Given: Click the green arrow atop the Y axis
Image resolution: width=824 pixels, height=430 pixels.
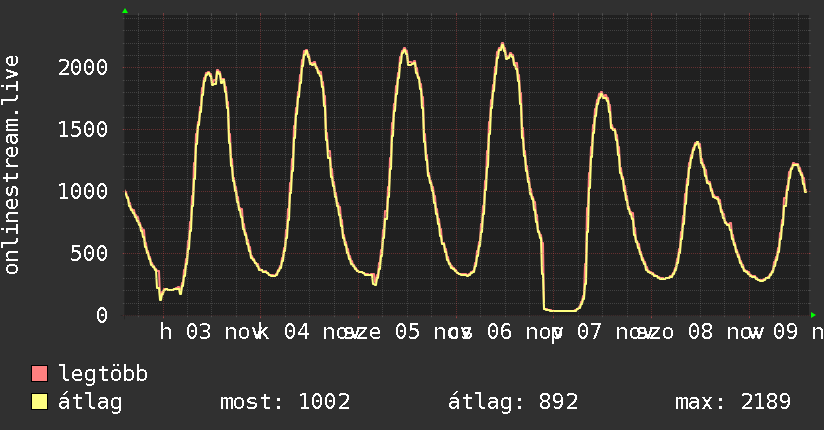Looking at the screenshot, I should (x=125, y=11).
